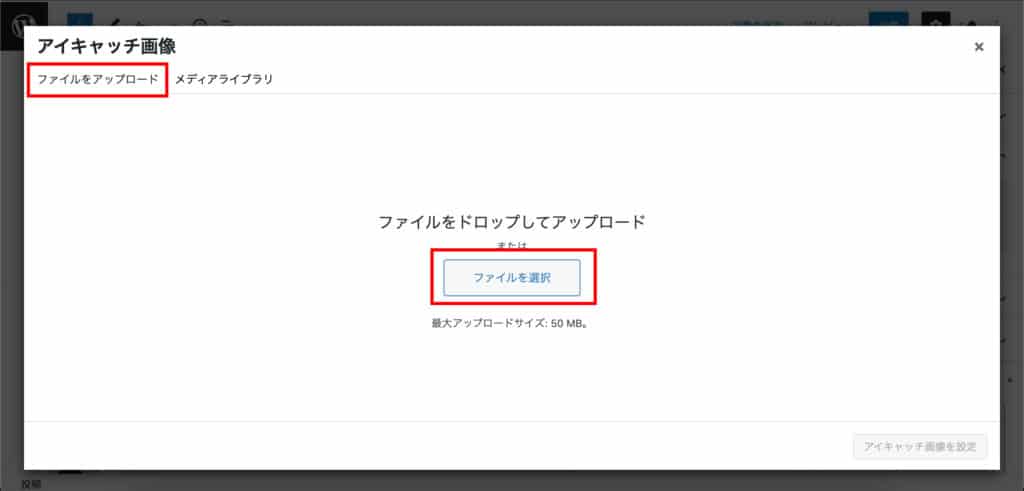Switch to the ファイルをアップロード tab

click(x=97, y=80)
